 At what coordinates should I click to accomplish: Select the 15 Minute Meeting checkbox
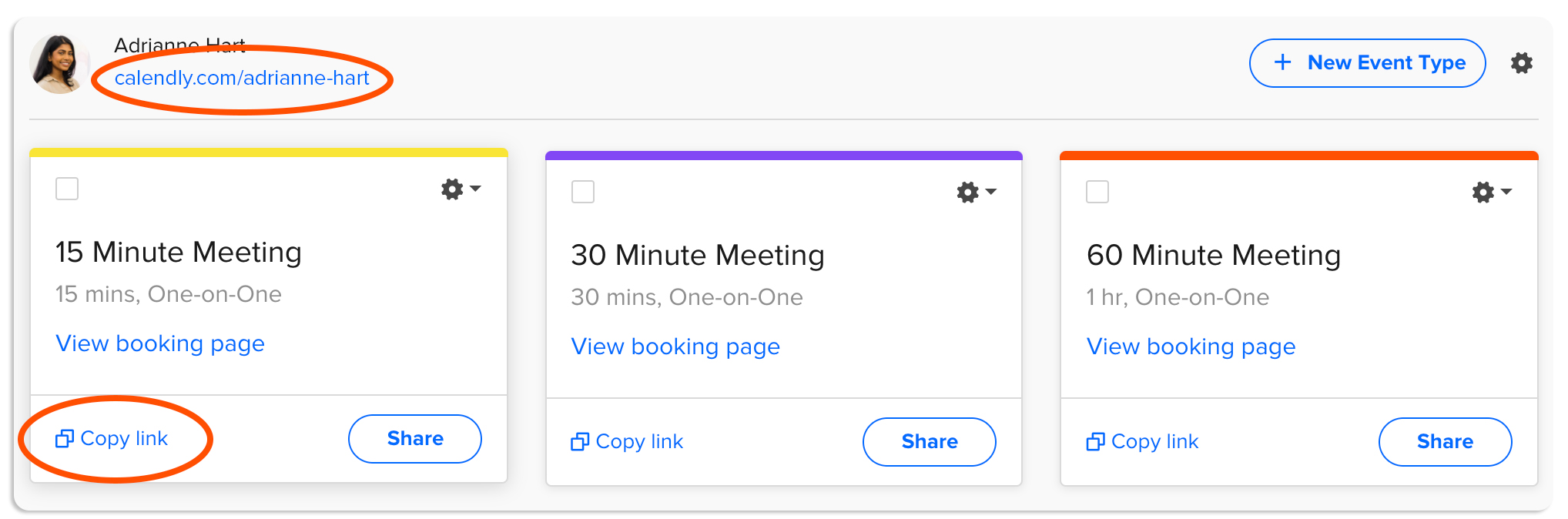67,189
